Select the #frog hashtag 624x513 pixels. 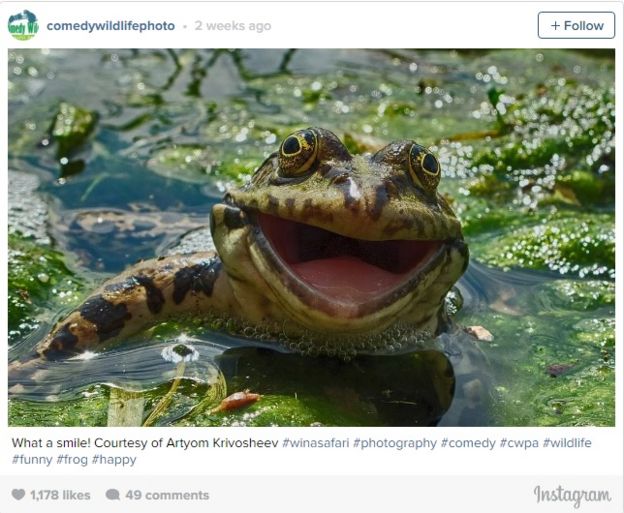tap(72, 460)
